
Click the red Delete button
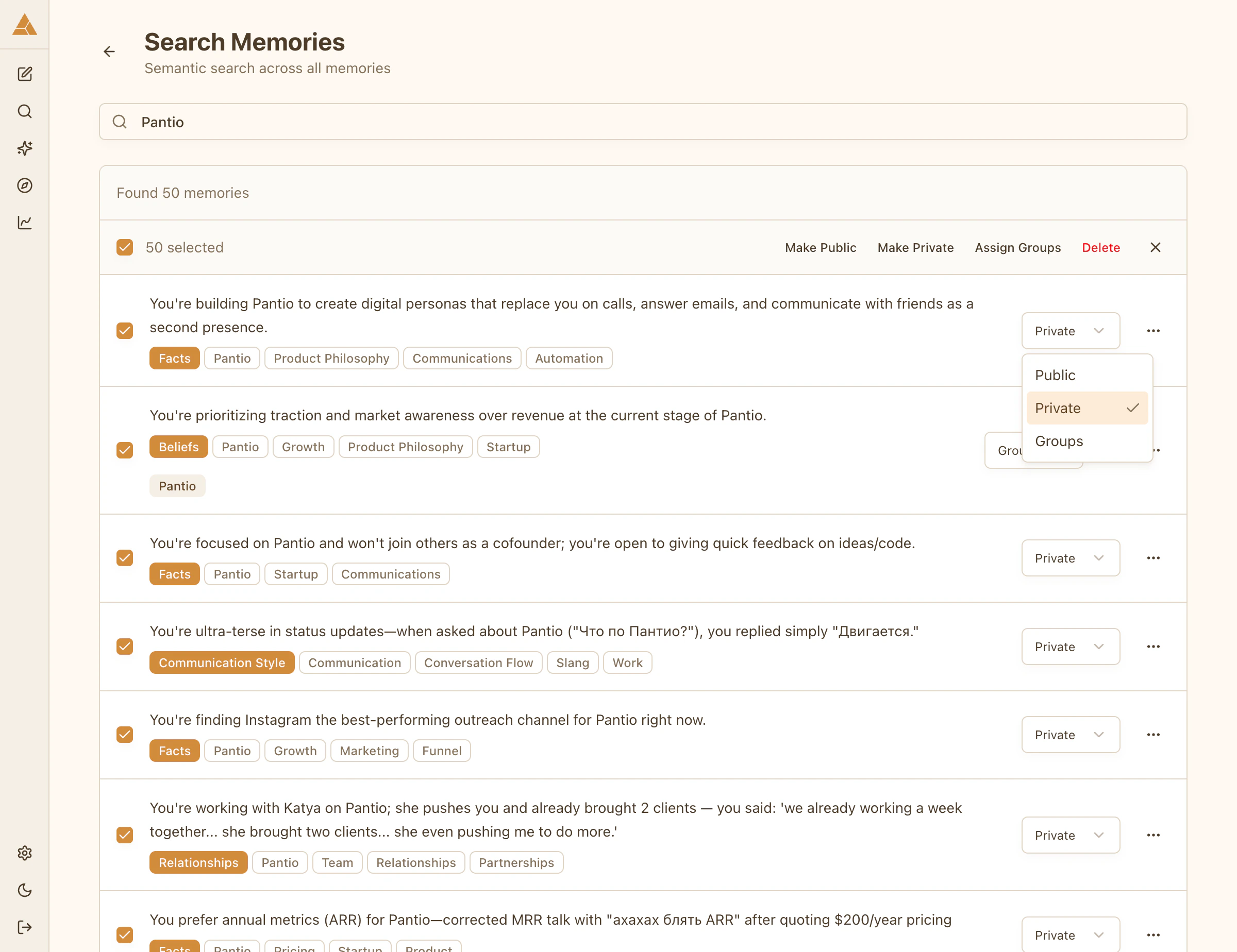1100,247
